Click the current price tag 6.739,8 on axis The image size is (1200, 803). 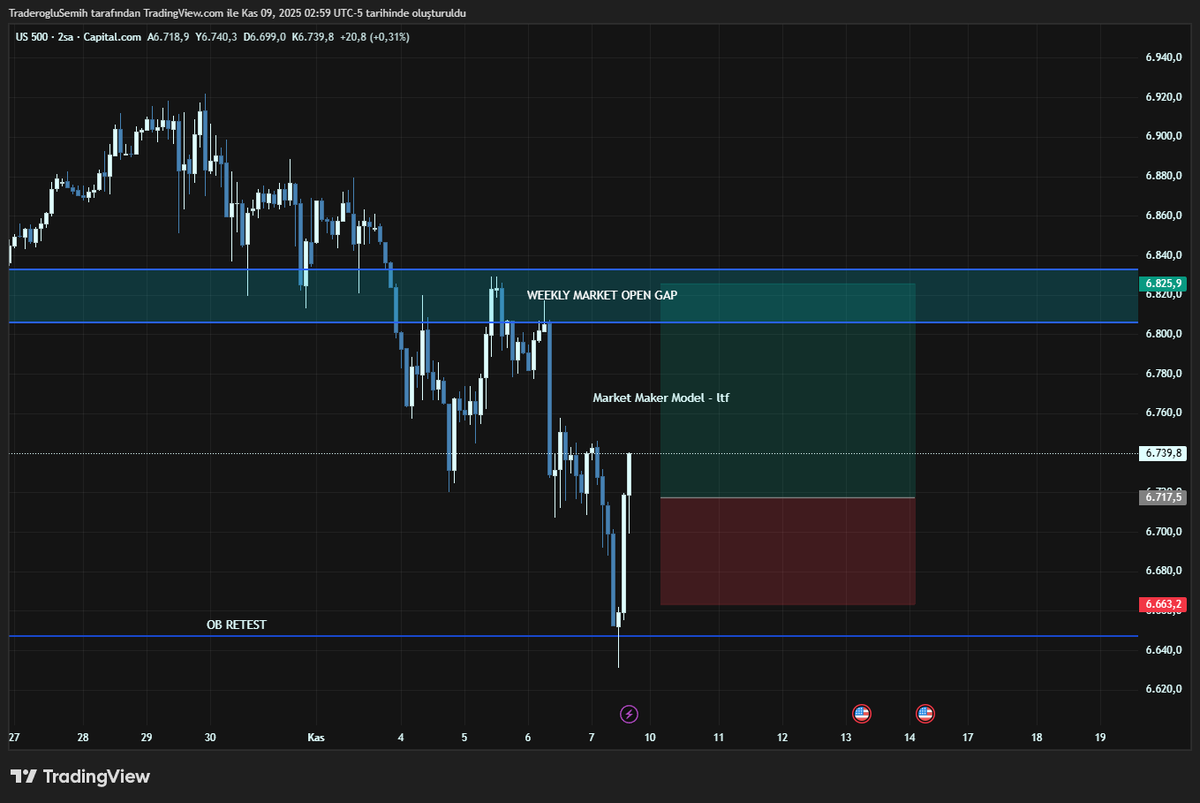click(1163, 453)
